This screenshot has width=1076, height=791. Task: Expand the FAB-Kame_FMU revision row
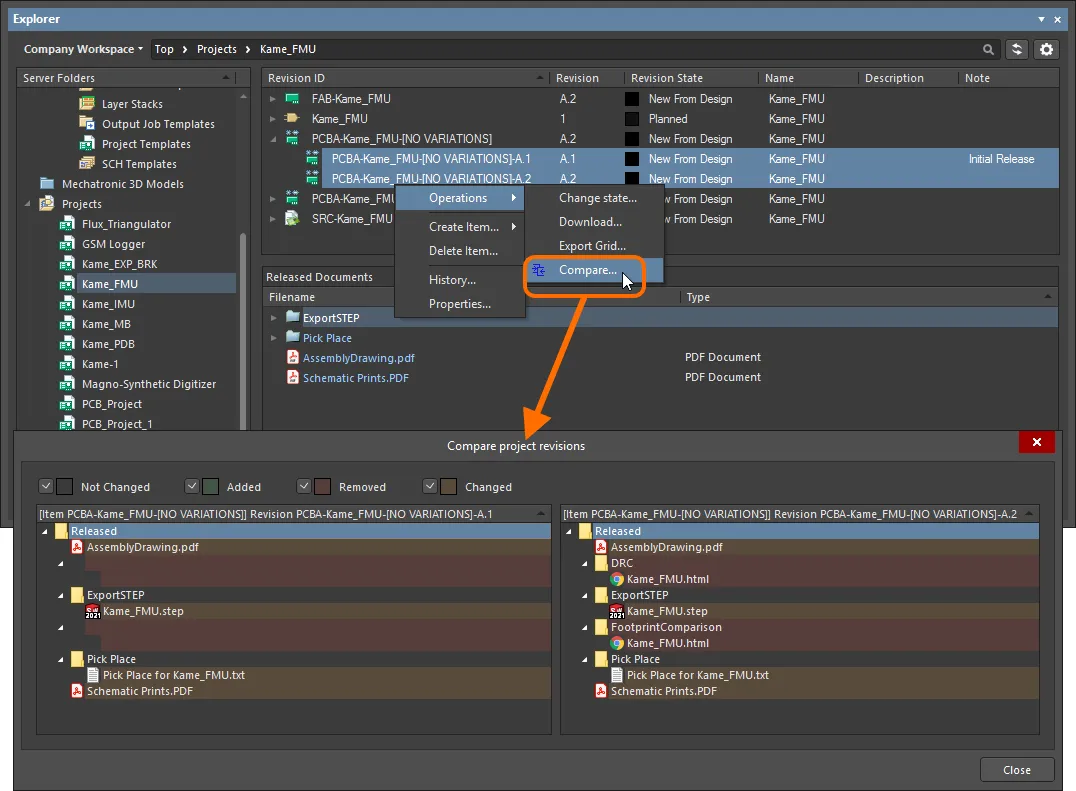pos(272,99)
